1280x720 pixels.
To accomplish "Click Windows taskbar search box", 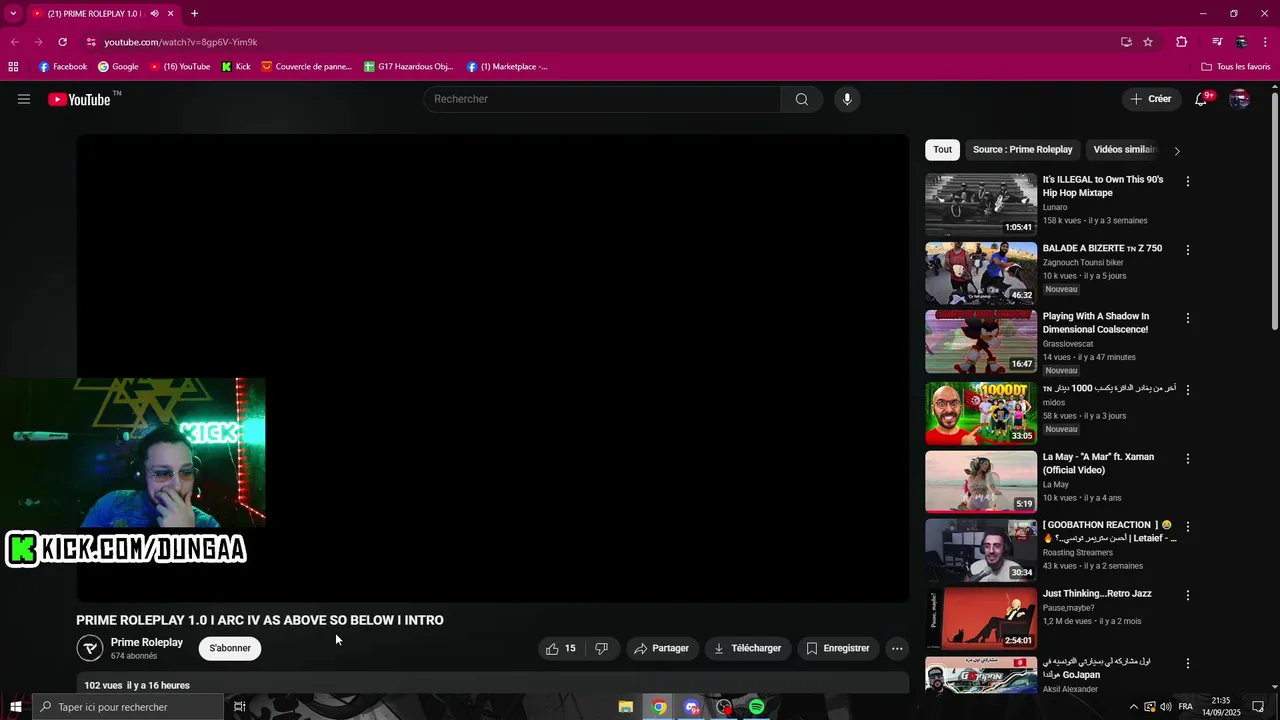I will pos(128,707).
